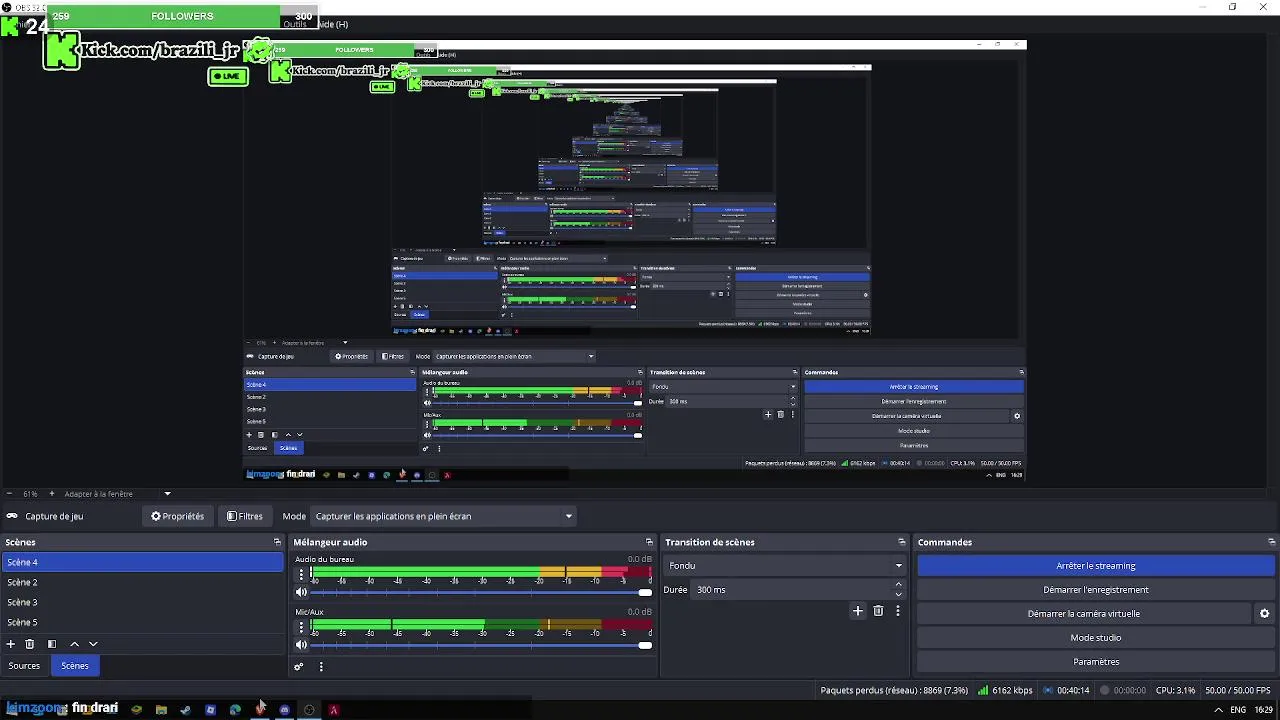Delete the selected scene with the trash icon

pyautogui.click(x=30, y=644)
